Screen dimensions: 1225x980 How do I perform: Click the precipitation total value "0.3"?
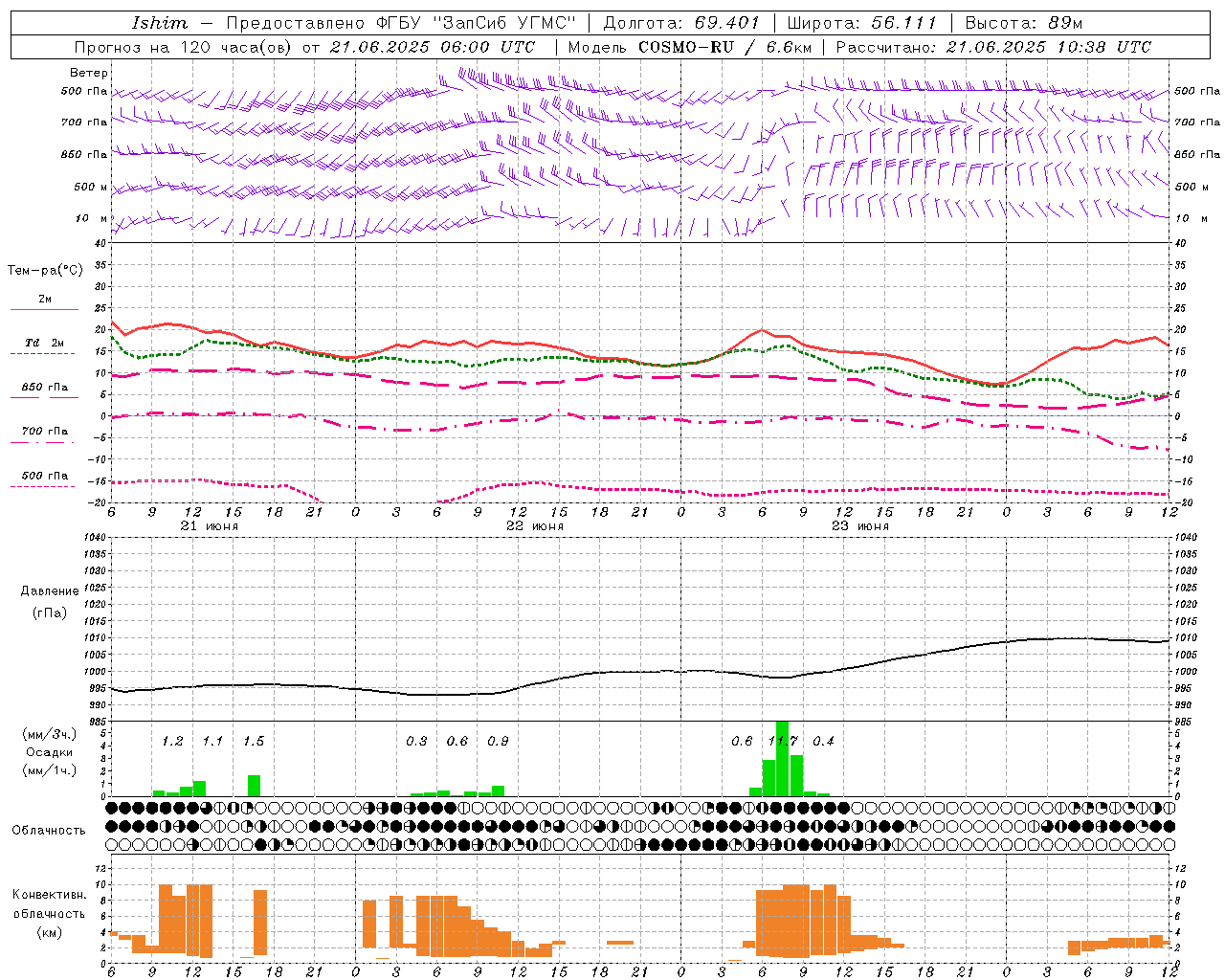point(416,742)
